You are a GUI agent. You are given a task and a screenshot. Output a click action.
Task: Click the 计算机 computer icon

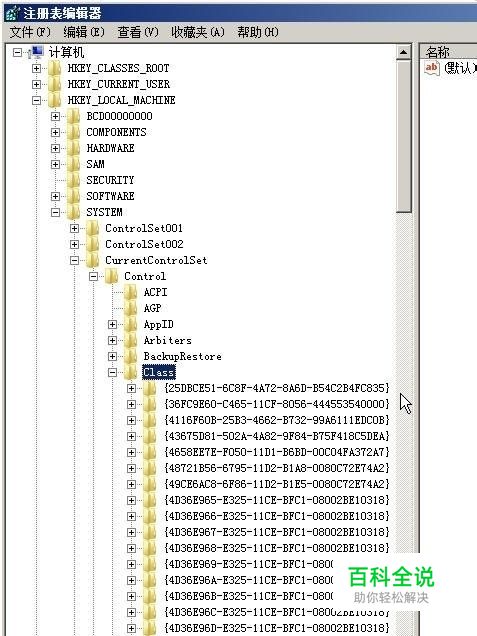pos(37,52)
